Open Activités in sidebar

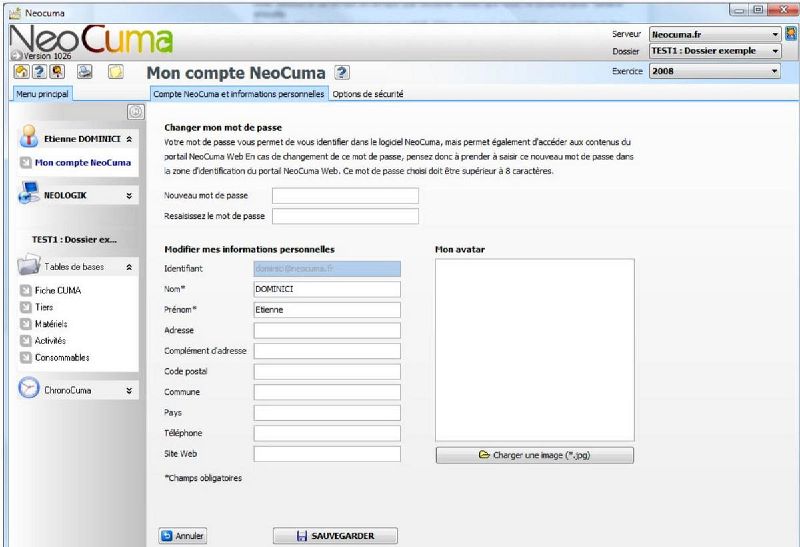50,341
